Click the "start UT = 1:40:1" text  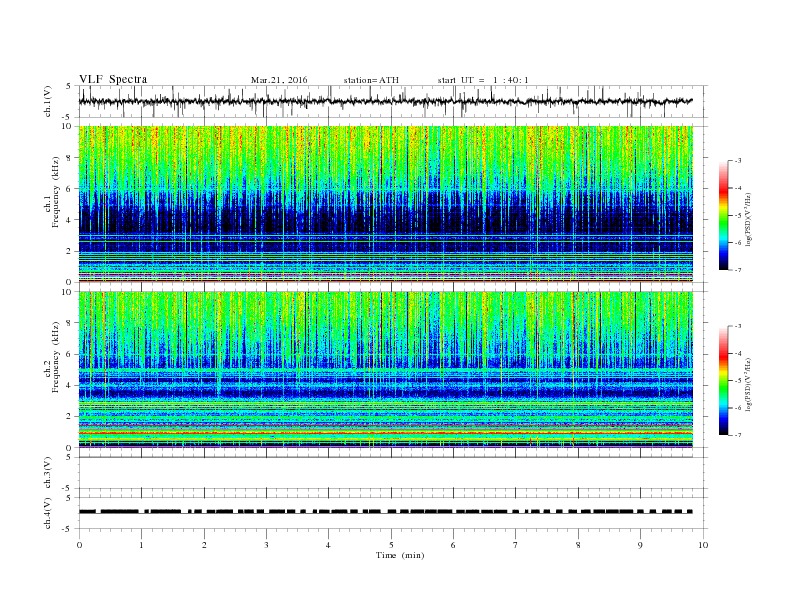click(x=483, y=80)
